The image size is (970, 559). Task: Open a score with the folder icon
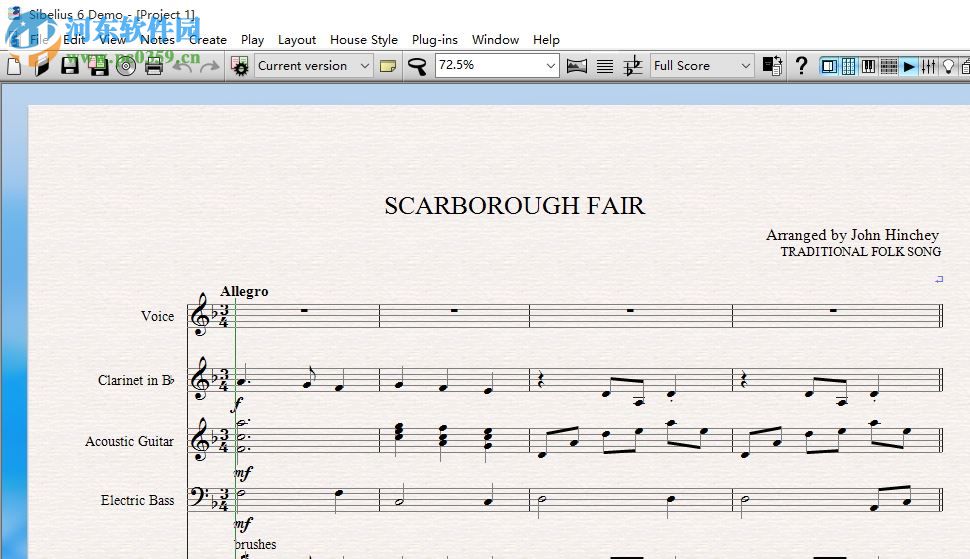pos(41,66)
